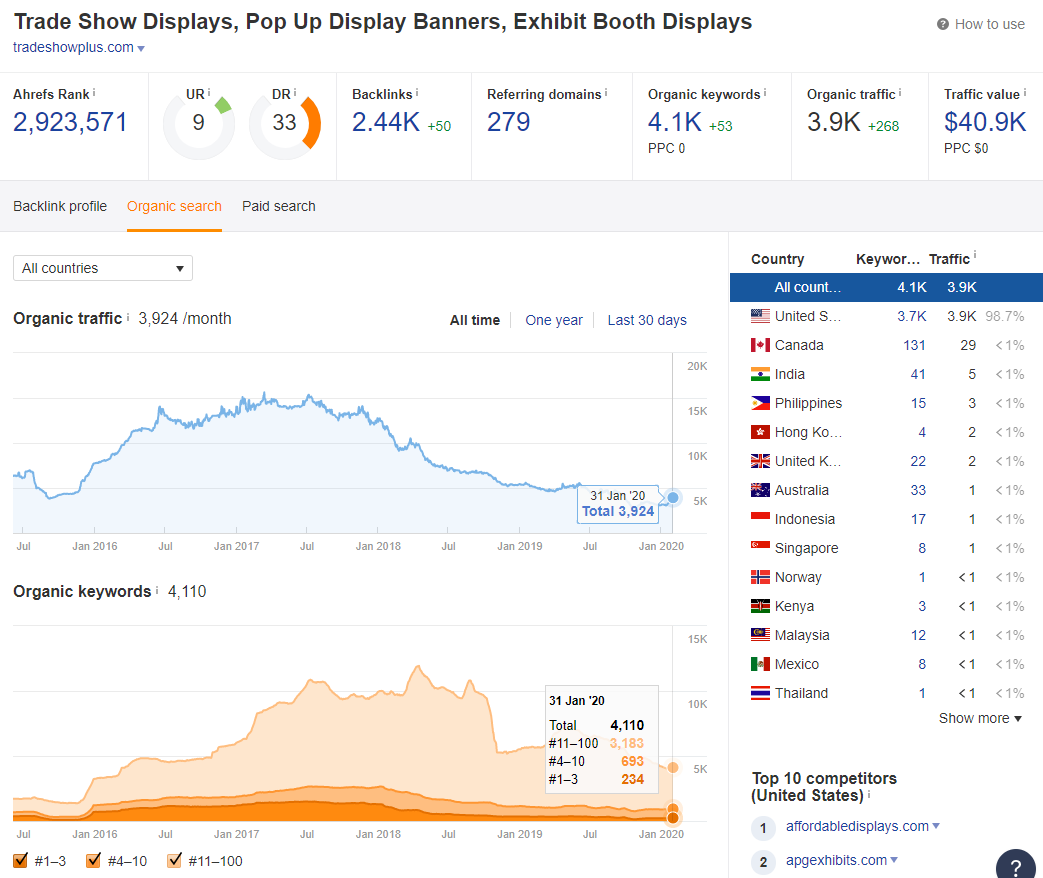
Task: Toggle the #11–100 positions checkbox
Action: pos(174,860)
